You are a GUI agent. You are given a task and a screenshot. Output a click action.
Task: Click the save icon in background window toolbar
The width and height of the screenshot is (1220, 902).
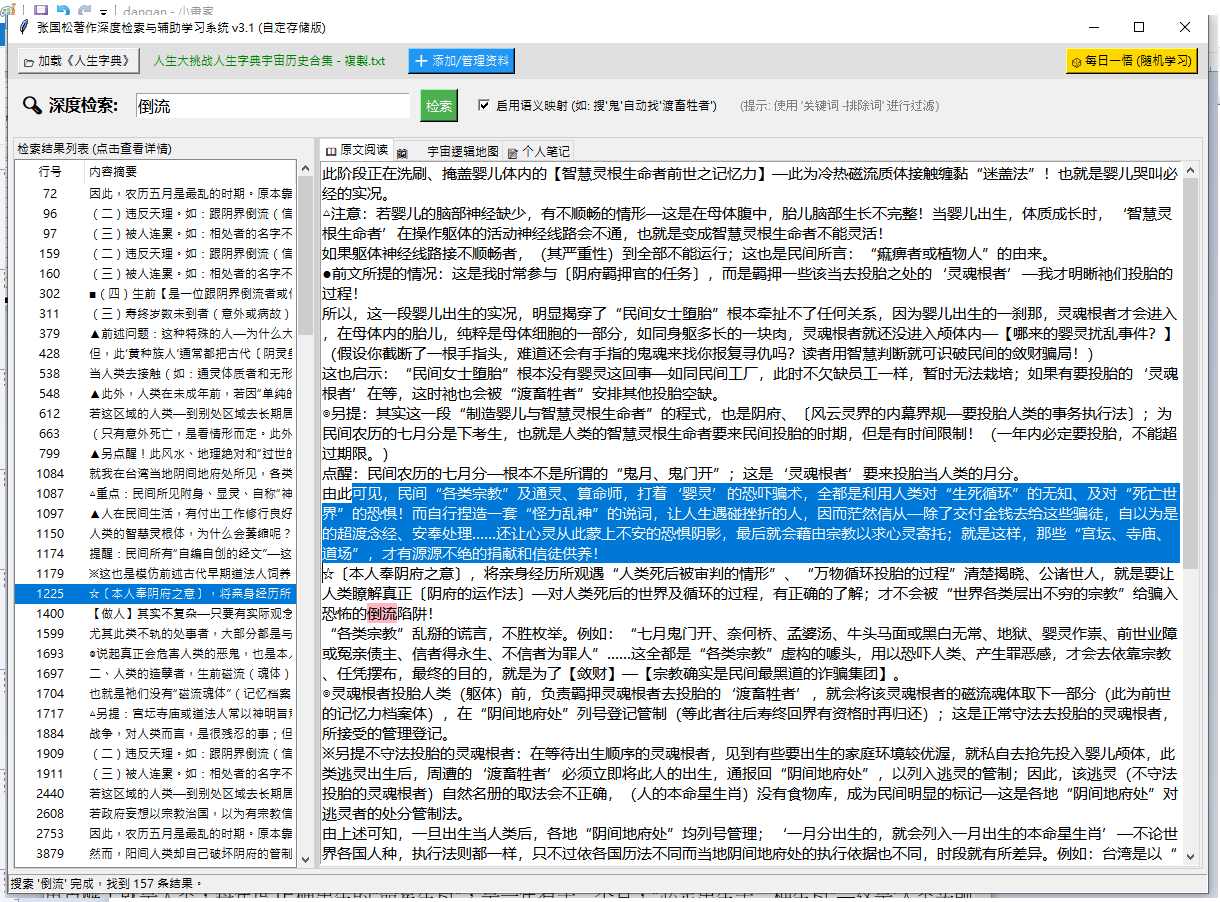point(41,9)
